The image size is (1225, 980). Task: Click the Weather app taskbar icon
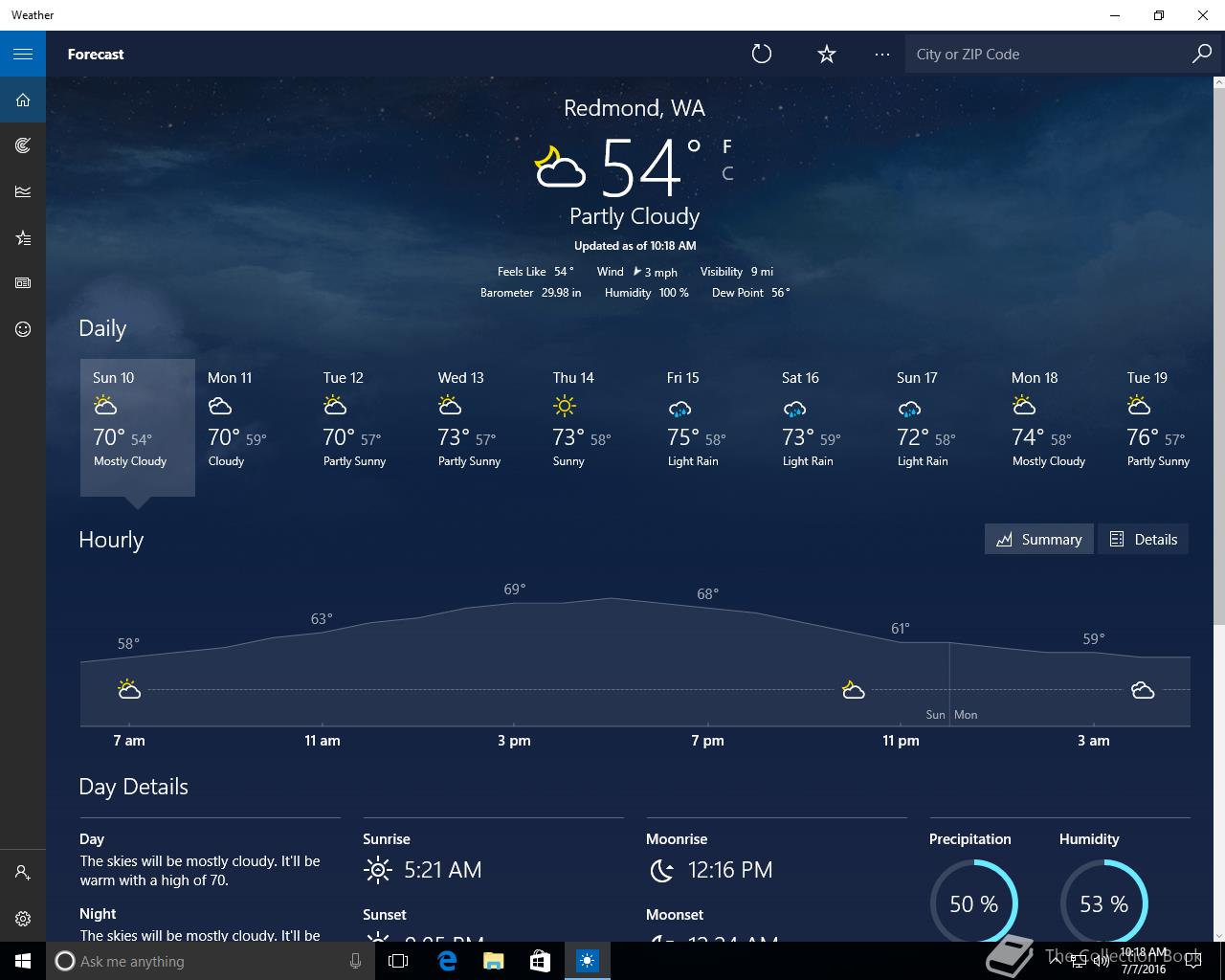click(x=587, y=961)
